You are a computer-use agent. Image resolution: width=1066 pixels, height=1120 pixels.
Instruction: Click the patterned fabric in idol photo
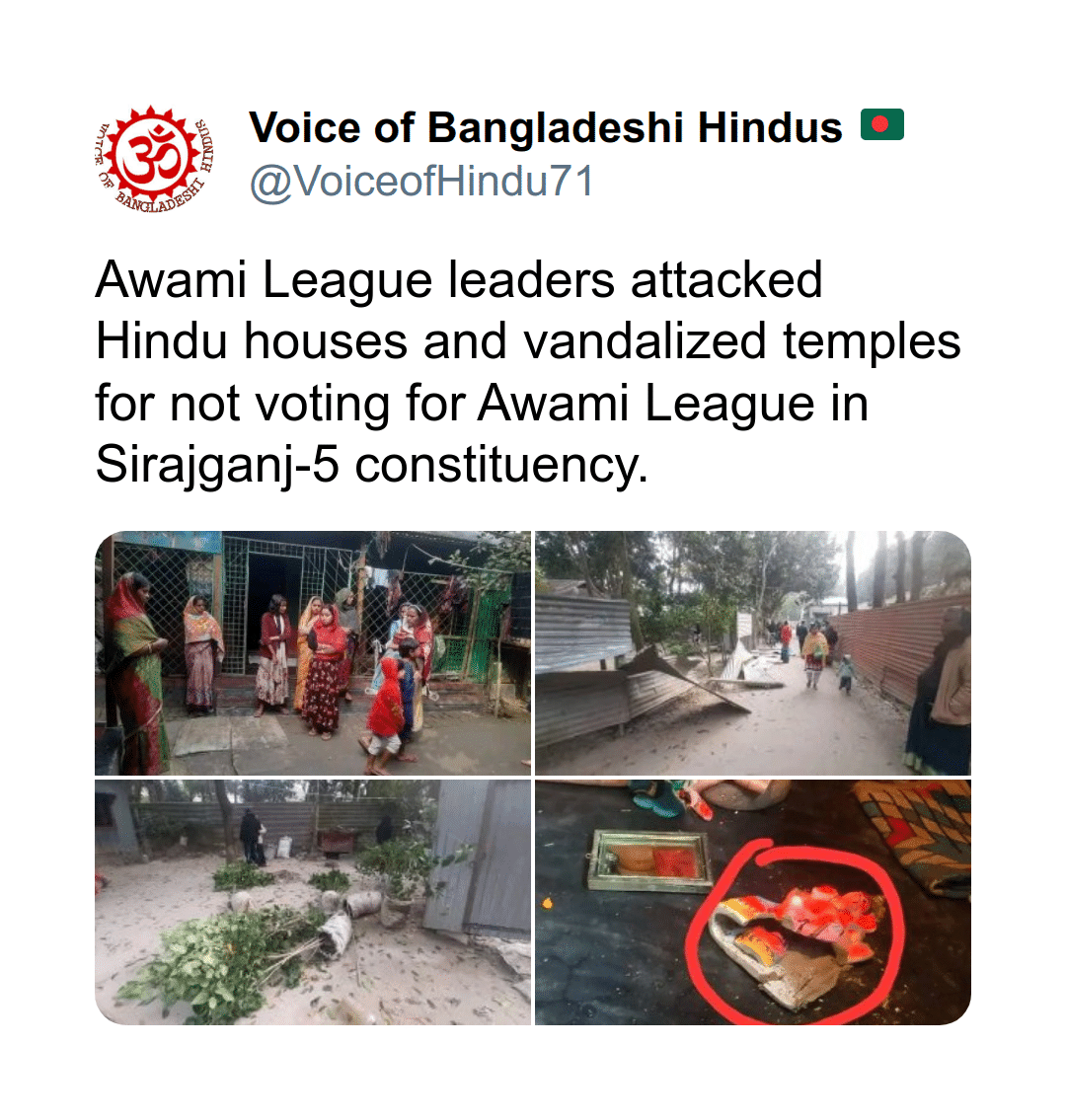pos(915,834)
